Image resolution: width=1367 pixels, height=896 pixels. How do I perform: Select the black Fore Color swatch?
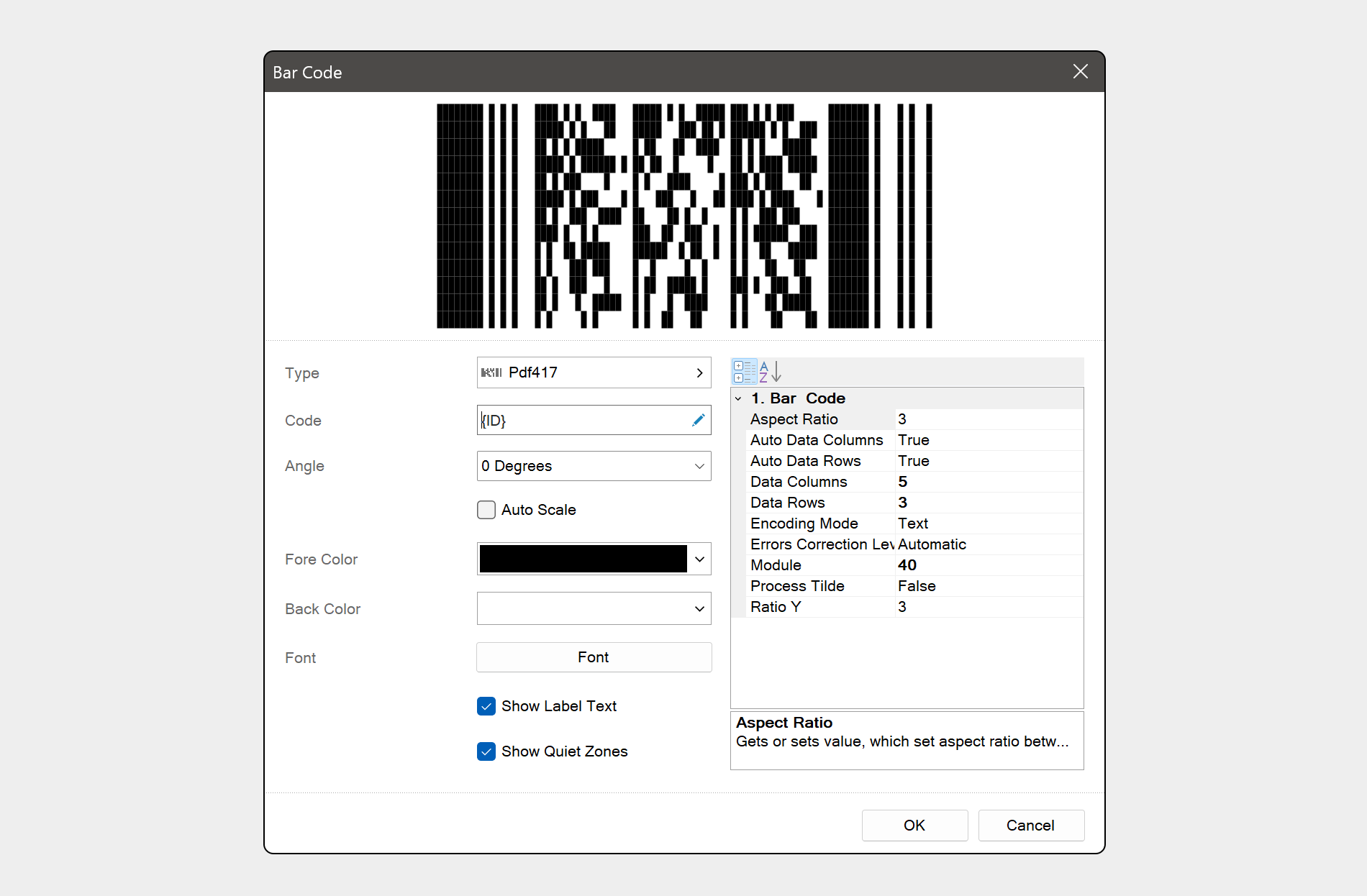[583, 559]
